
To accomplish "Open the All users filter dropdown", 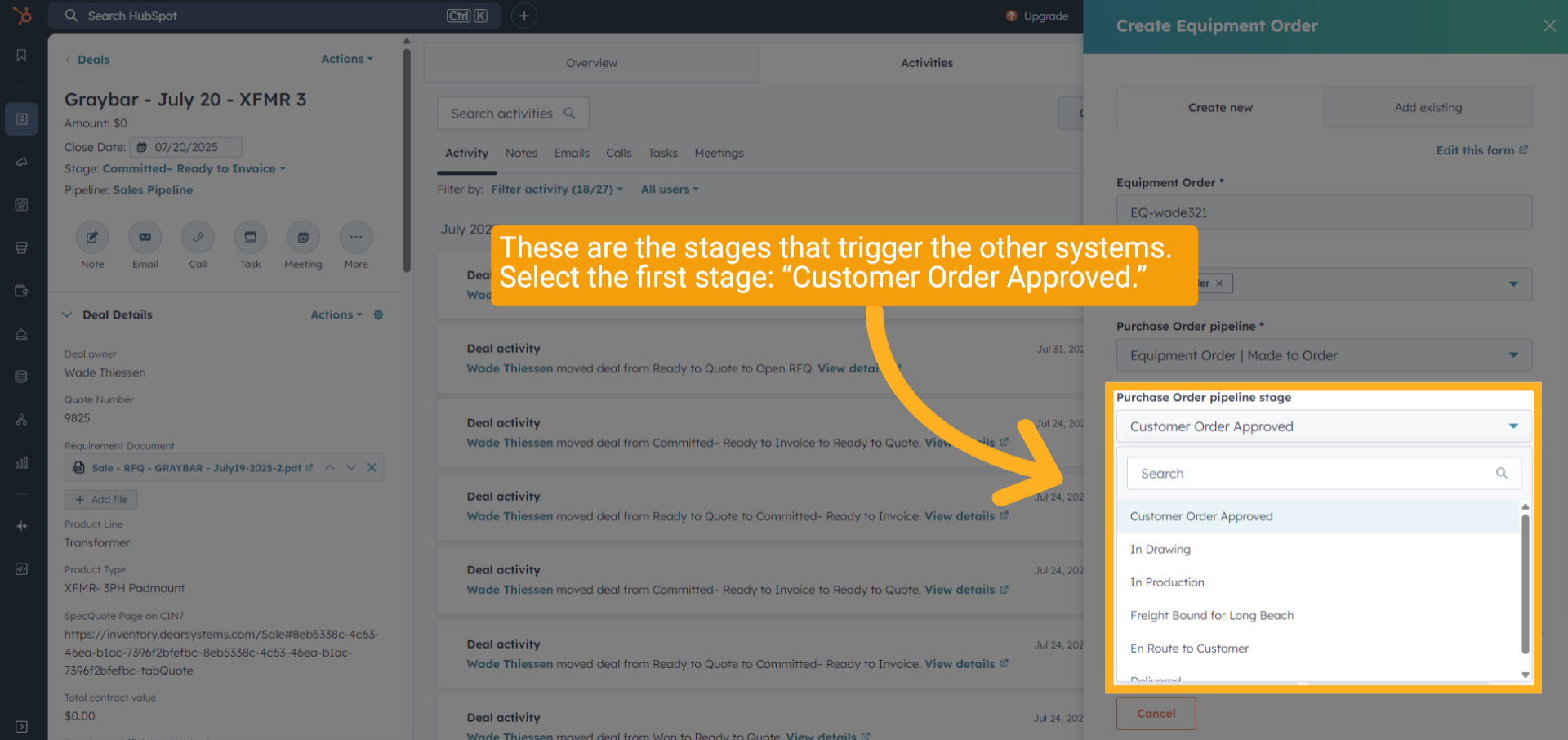I will (670, 189).
